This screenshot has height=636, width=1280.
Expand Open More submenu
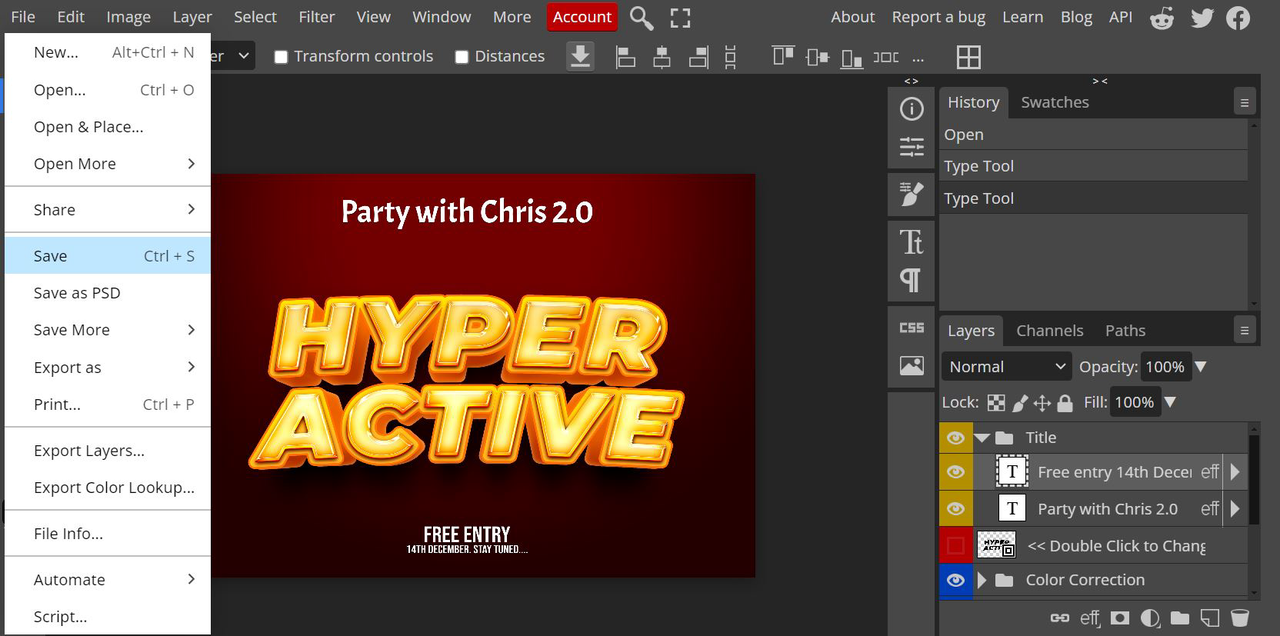click(x=108, y=164)
